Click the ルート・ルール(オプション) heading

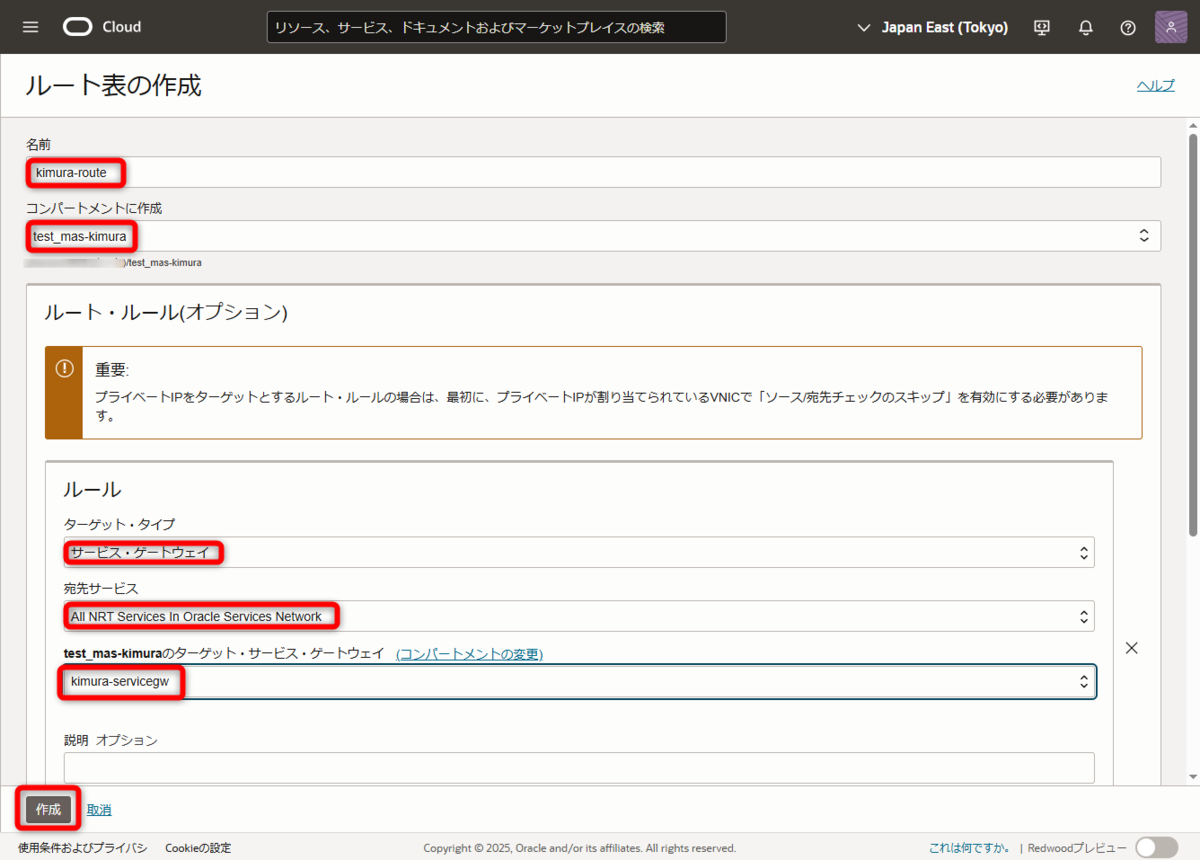click(166, 312)
